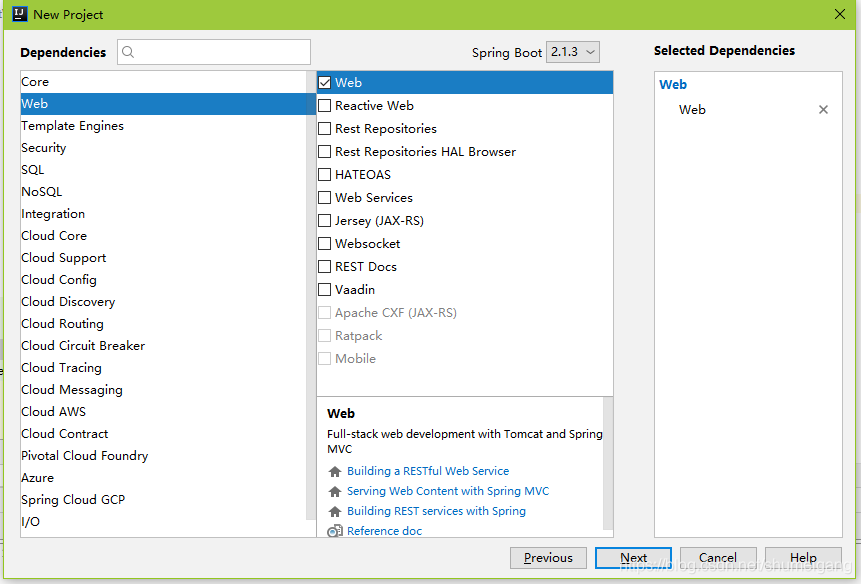The image size is (861, 584).
Task: Click the reference doc icon beside Reference doc
Action: [x=334, y=531]
